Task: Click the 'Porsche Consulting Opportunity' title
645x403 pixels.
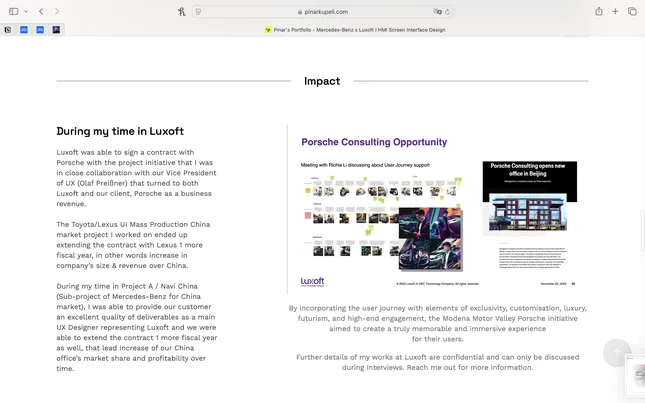Action: pos(374,142)
